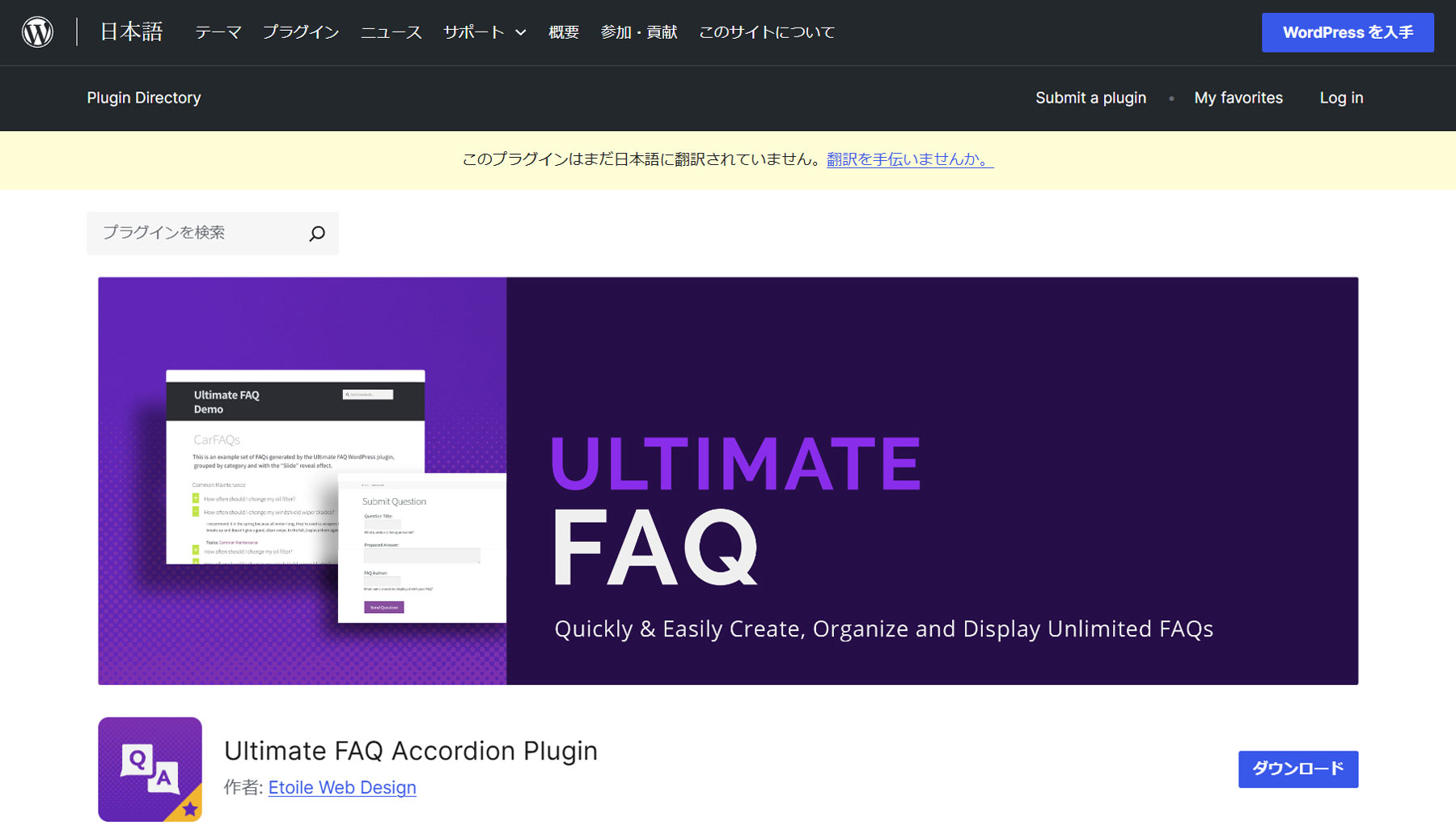1456x825 pixels.
Task: Click the 日本語 site title
Action: point(131,32)
